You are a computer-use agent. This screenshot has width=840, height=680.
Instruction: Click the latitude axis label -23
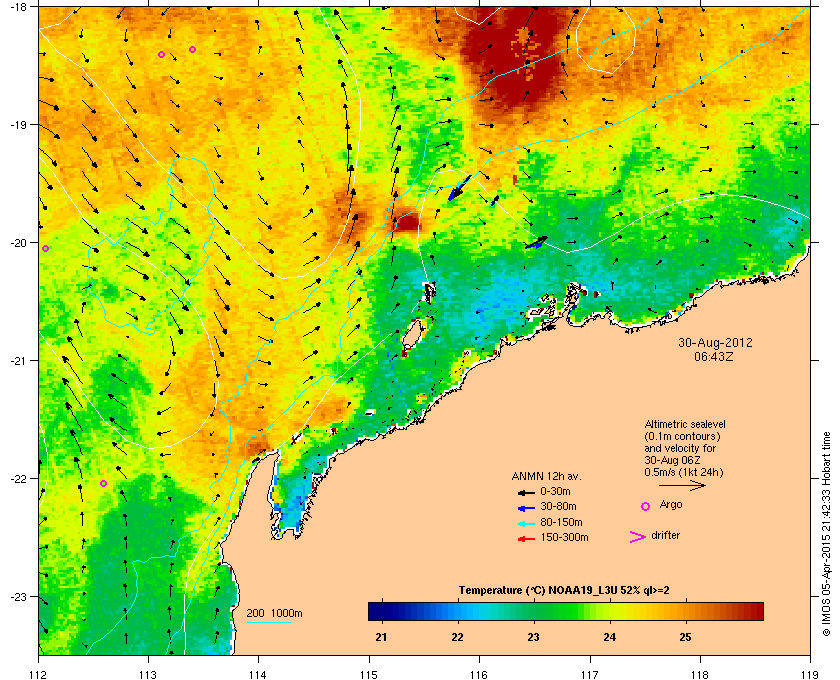(18, 596)
